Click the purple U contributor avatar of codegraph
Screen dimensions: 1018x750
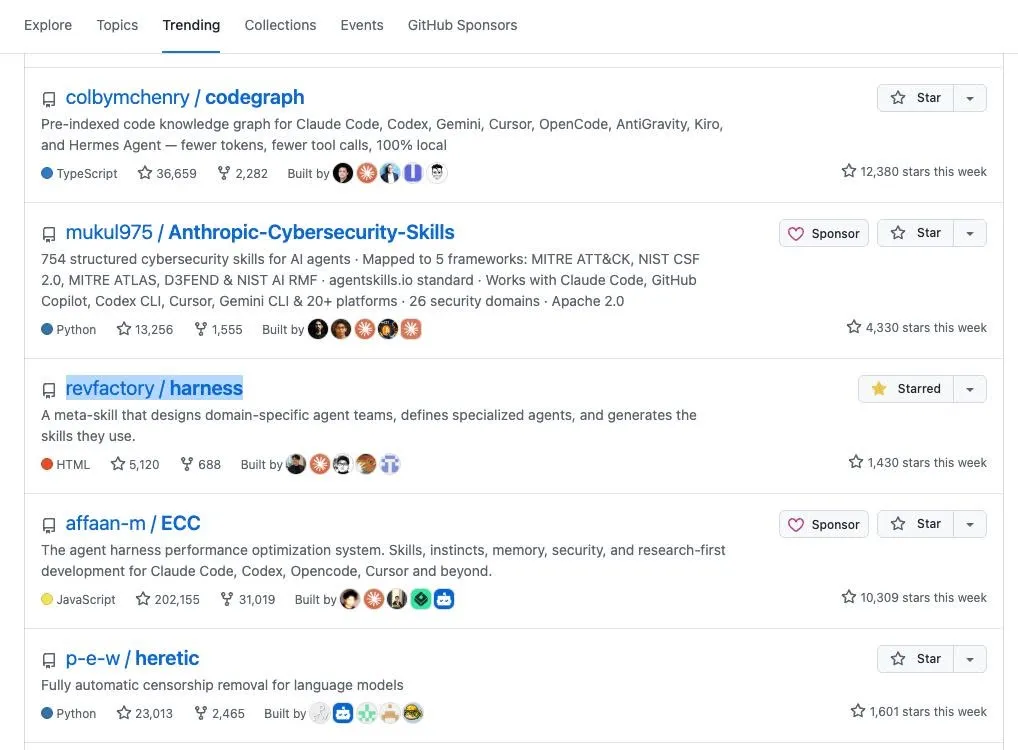tap(413, 173)
